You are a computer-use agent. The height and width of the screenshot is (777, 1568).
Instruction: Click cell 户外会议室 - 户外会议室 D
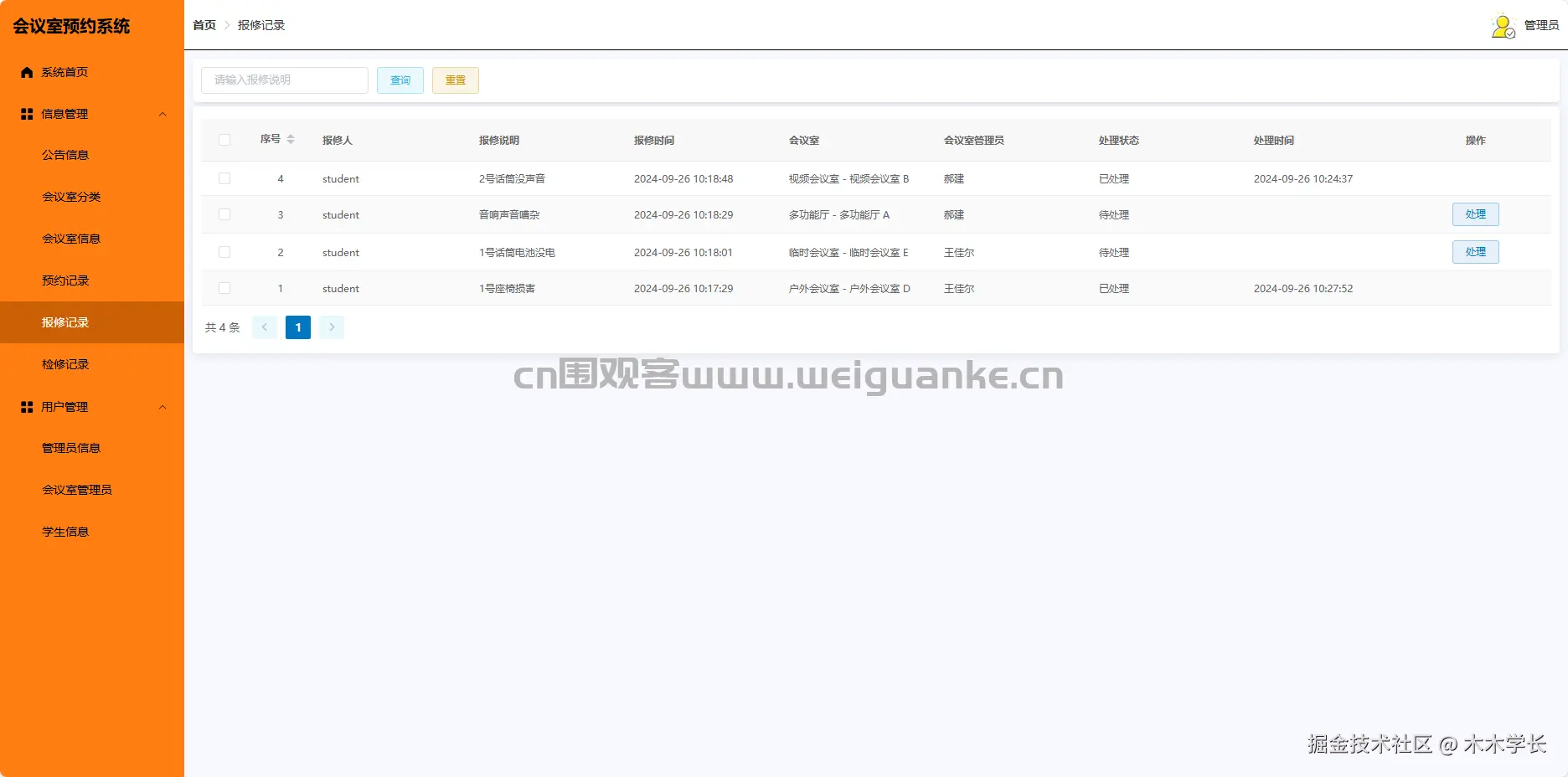[x=849, y=289]
